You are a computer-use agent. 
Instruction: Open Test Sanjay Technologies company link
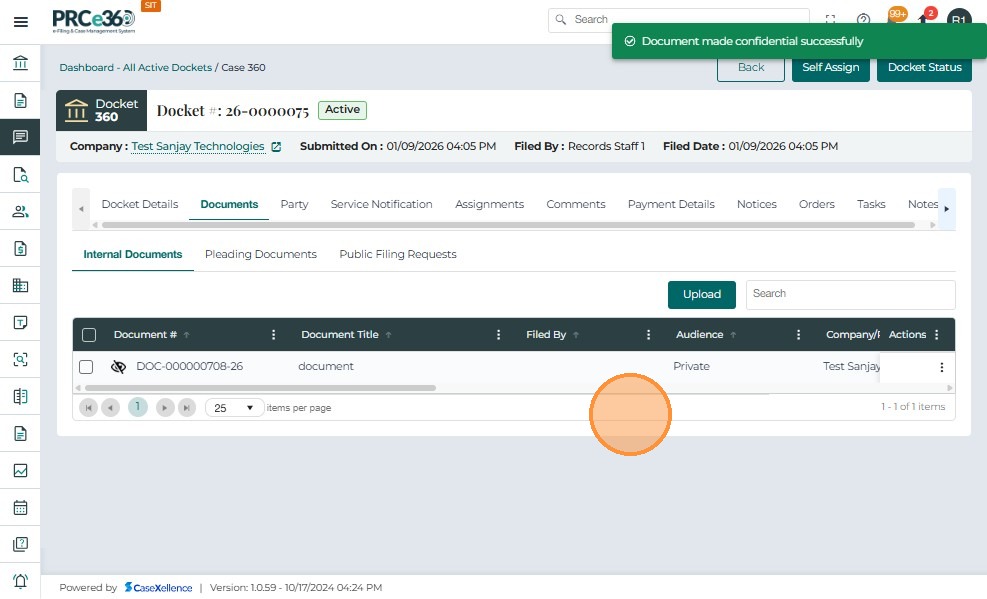[x=198, y=146]
